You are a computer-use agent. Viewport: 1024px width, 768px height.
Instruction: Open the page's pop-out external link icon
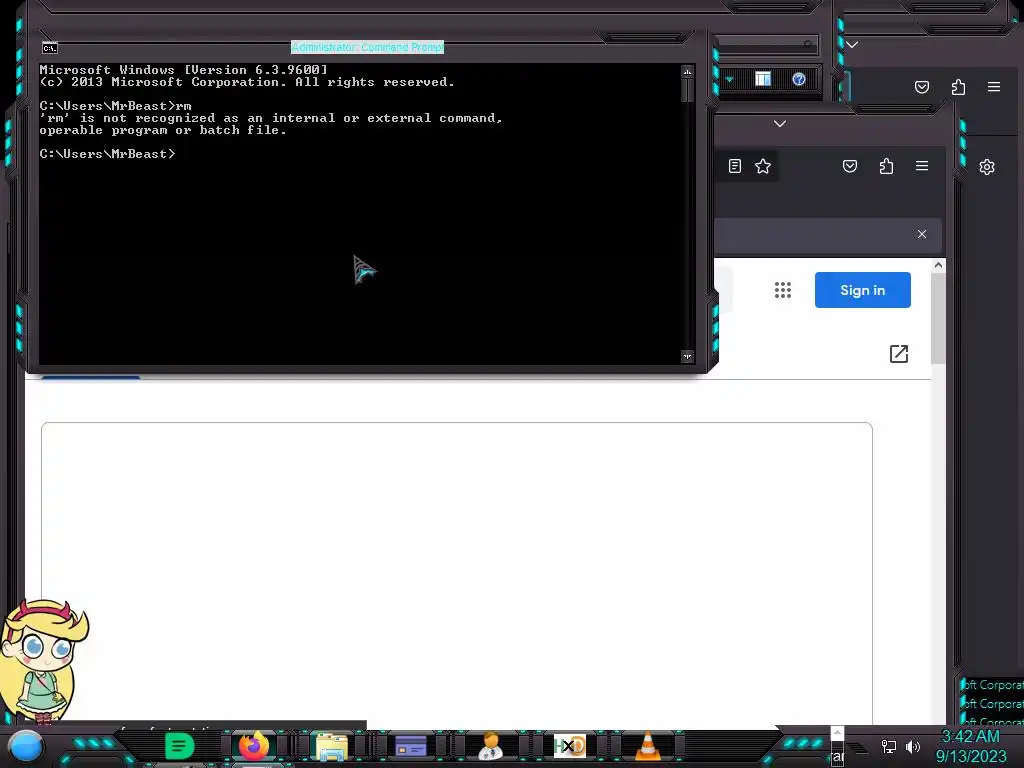click(899, 353)
